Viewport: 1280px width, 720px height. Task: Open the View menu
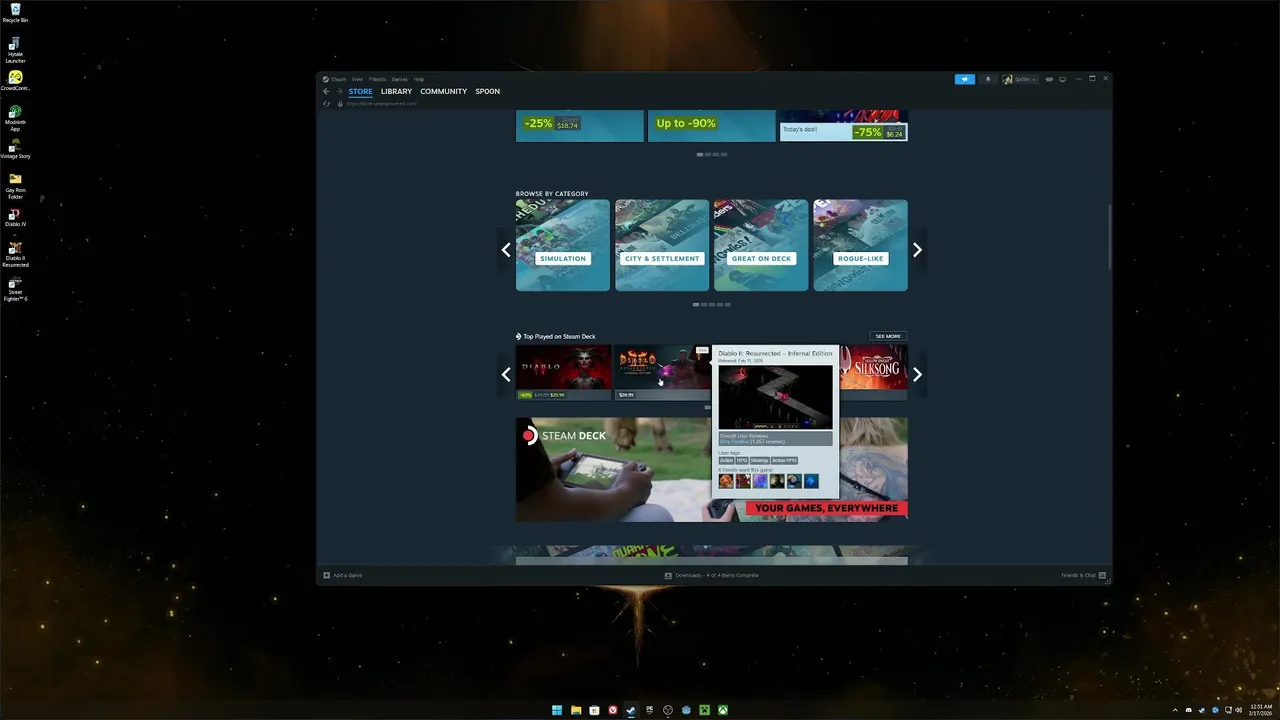pyautogui.click(x=357, y=79)
